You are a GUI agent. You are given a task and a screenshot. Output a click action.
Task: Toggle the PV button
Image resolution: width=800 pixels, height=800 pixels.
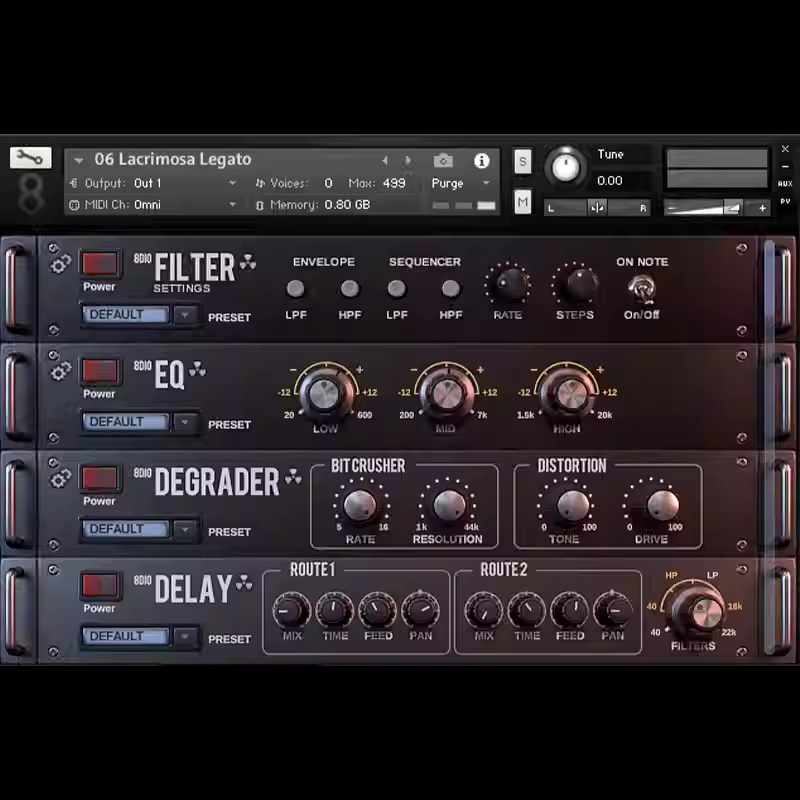(x=785, y=202)
